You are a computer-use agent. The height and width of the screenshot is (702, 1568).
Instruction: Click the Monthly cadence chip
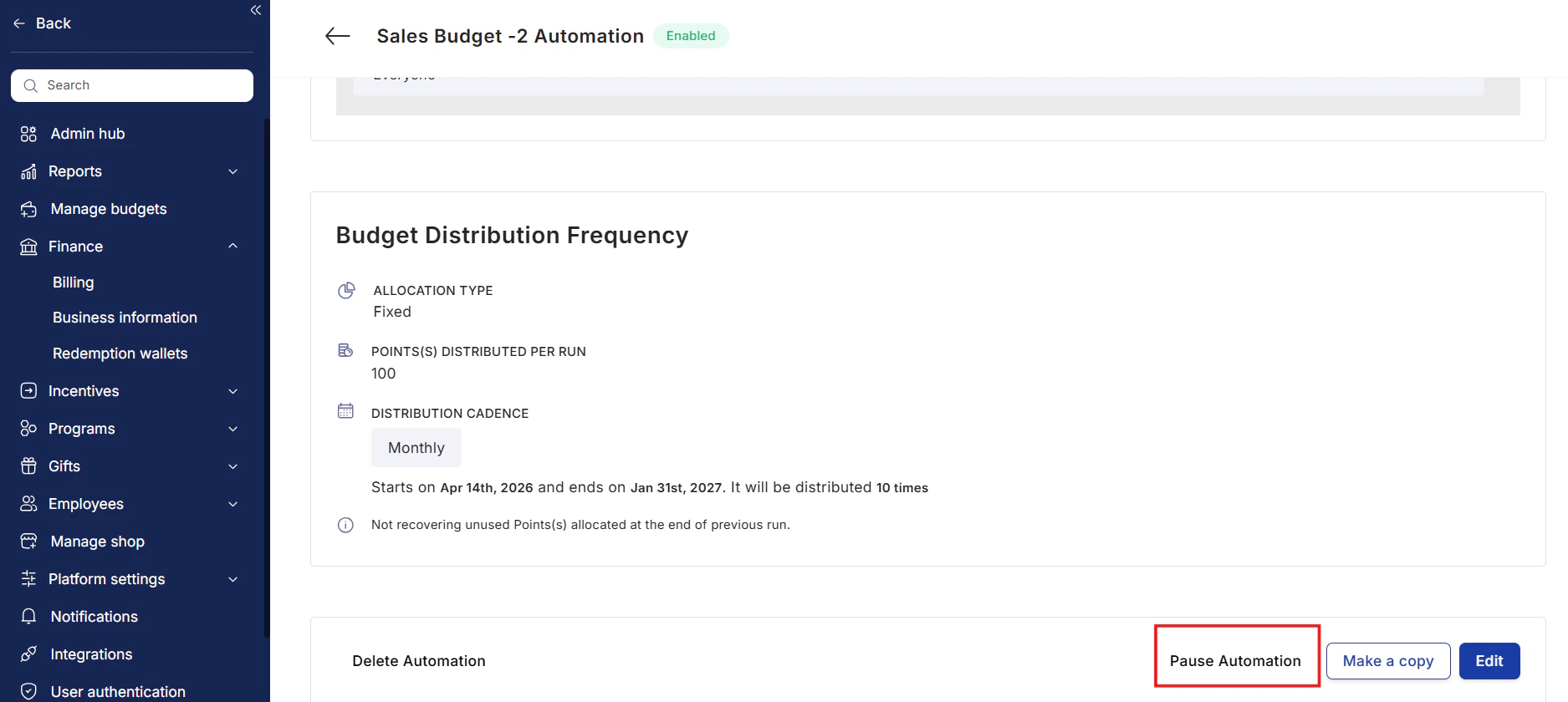(416, 448)
